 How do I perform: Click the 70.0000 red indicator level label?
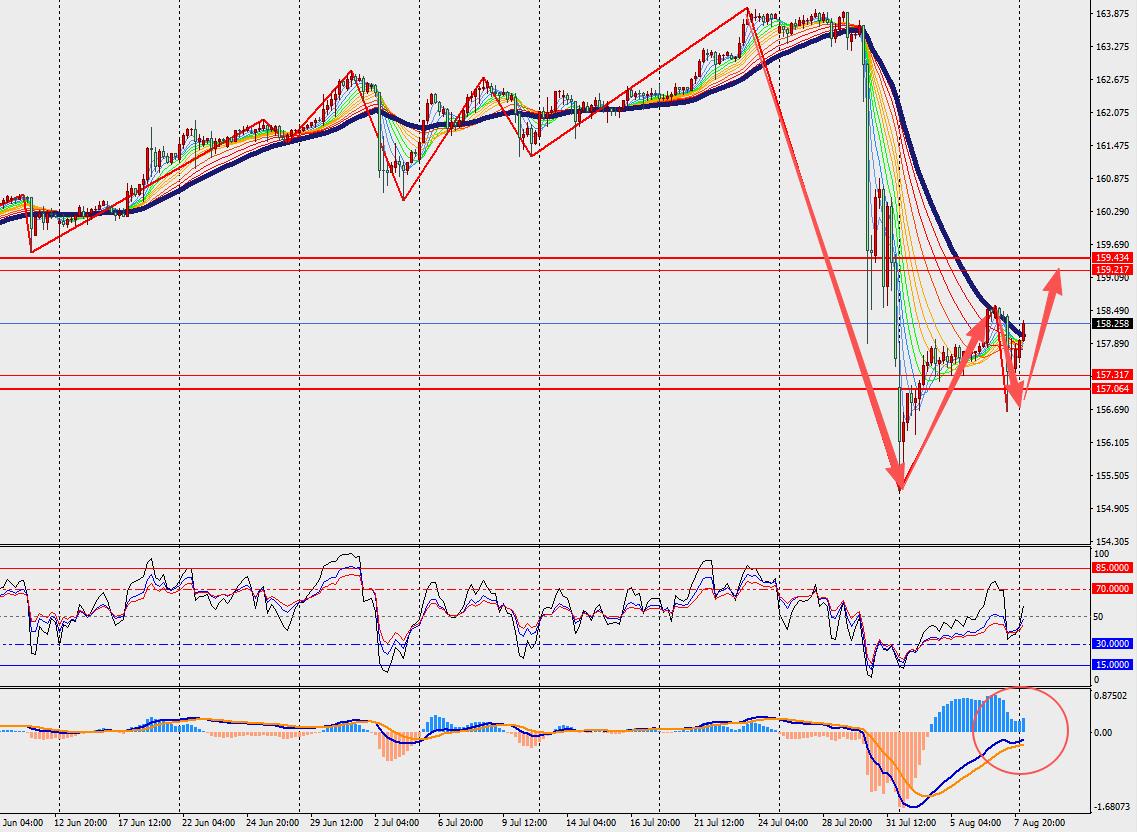1112,589
